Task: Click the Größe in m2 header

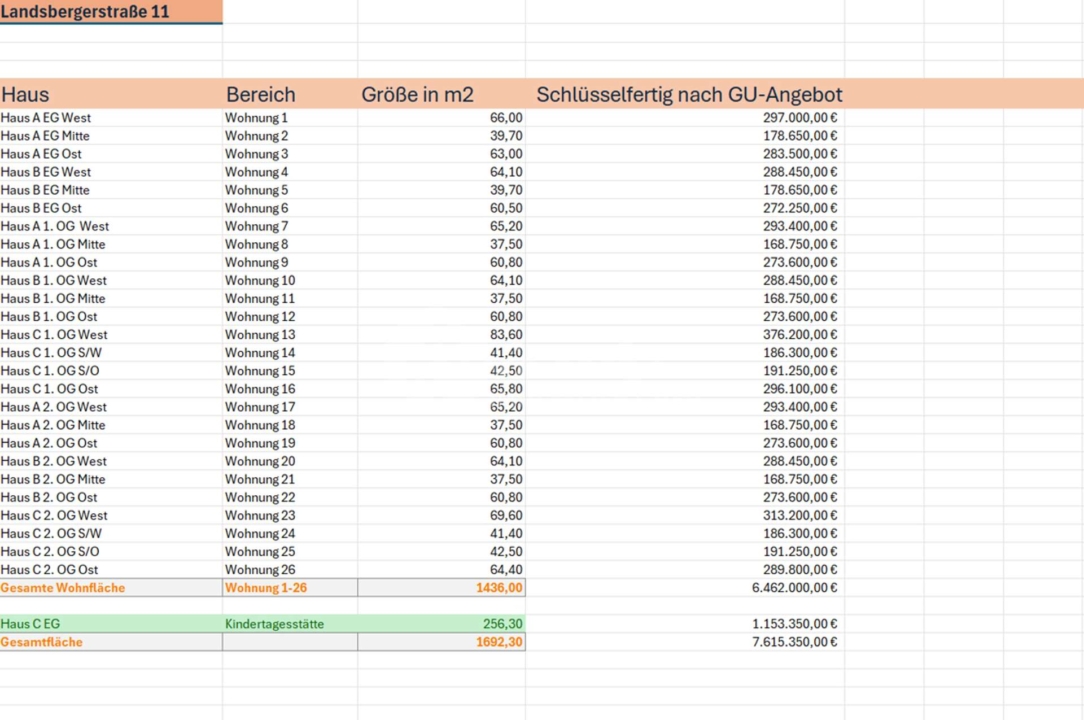Action: tap(440, 94)
